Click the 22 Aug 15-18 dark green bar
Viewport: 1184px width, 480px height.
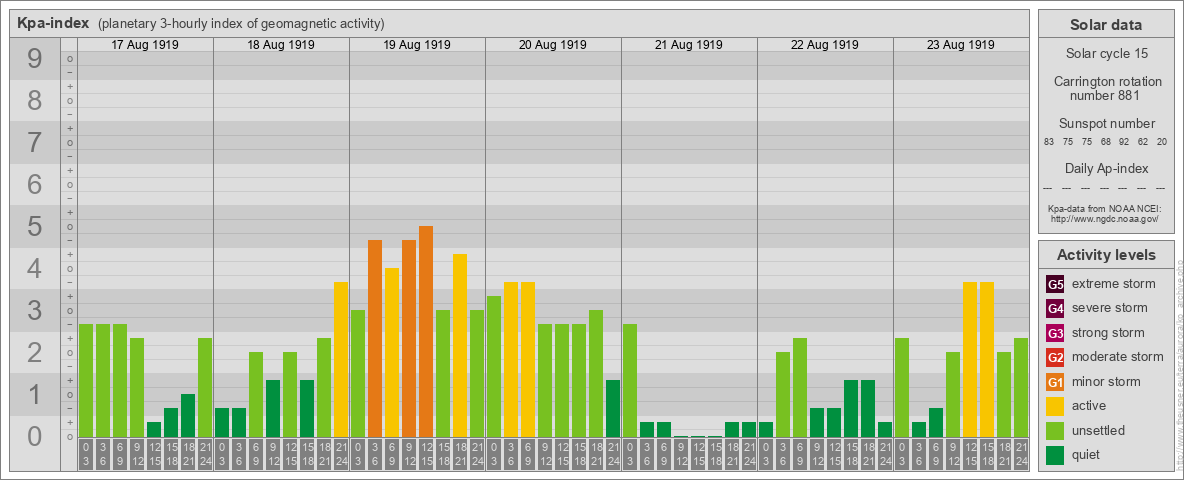click(x=850, y=408)
